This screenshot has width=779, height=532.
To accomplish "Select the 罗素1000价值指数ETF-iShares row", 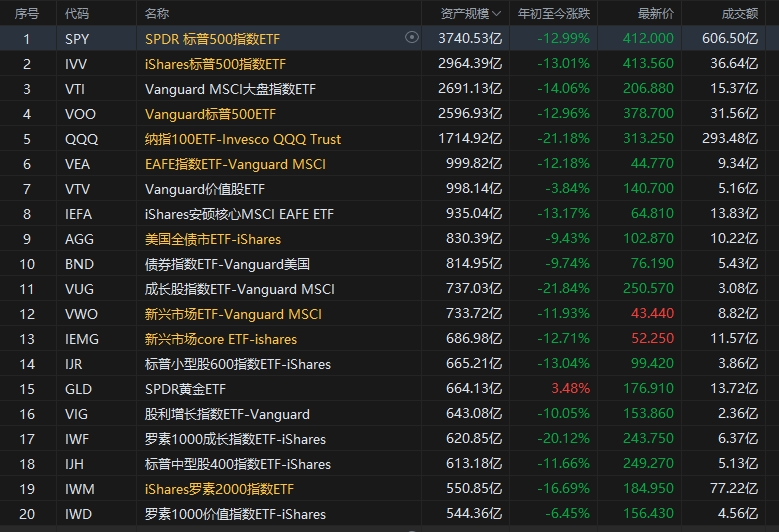I will (235, 514).
